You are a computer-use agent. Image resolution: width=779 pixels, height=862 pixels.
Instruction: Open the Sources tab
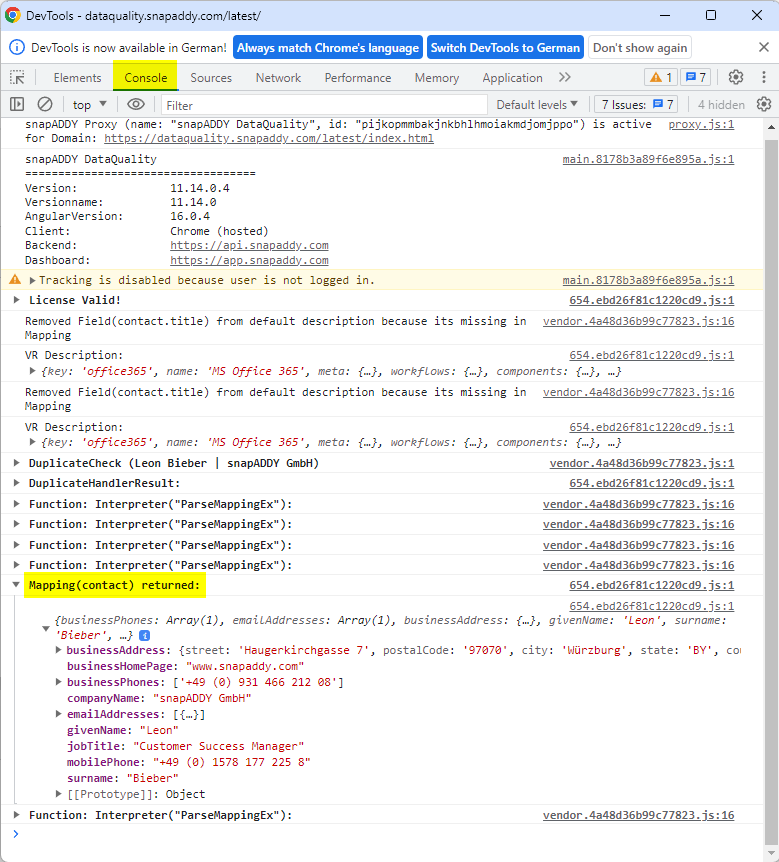click(x=211, y=78)
